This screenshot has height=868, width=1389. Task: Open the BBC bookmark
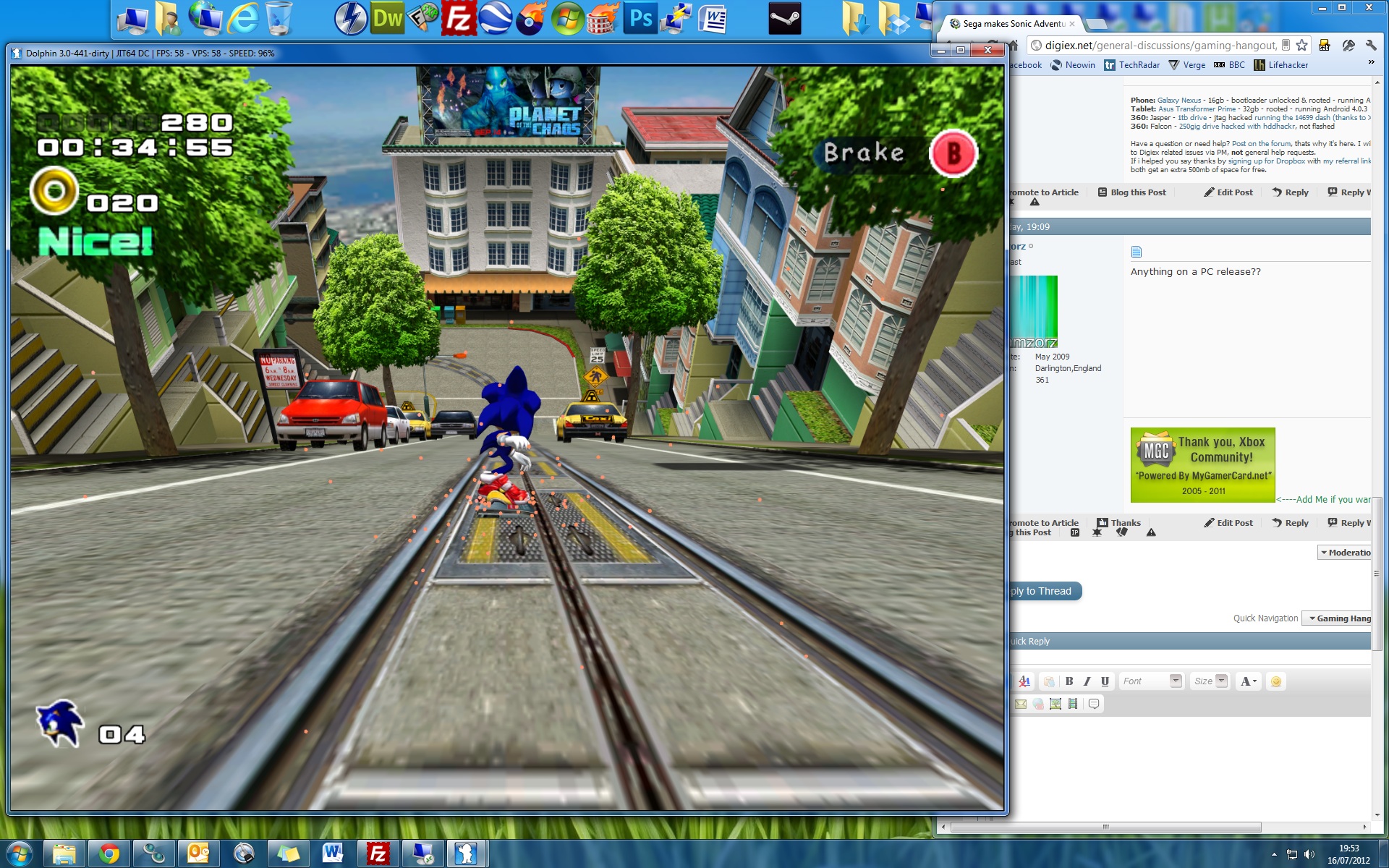(x=1230, y=64)
